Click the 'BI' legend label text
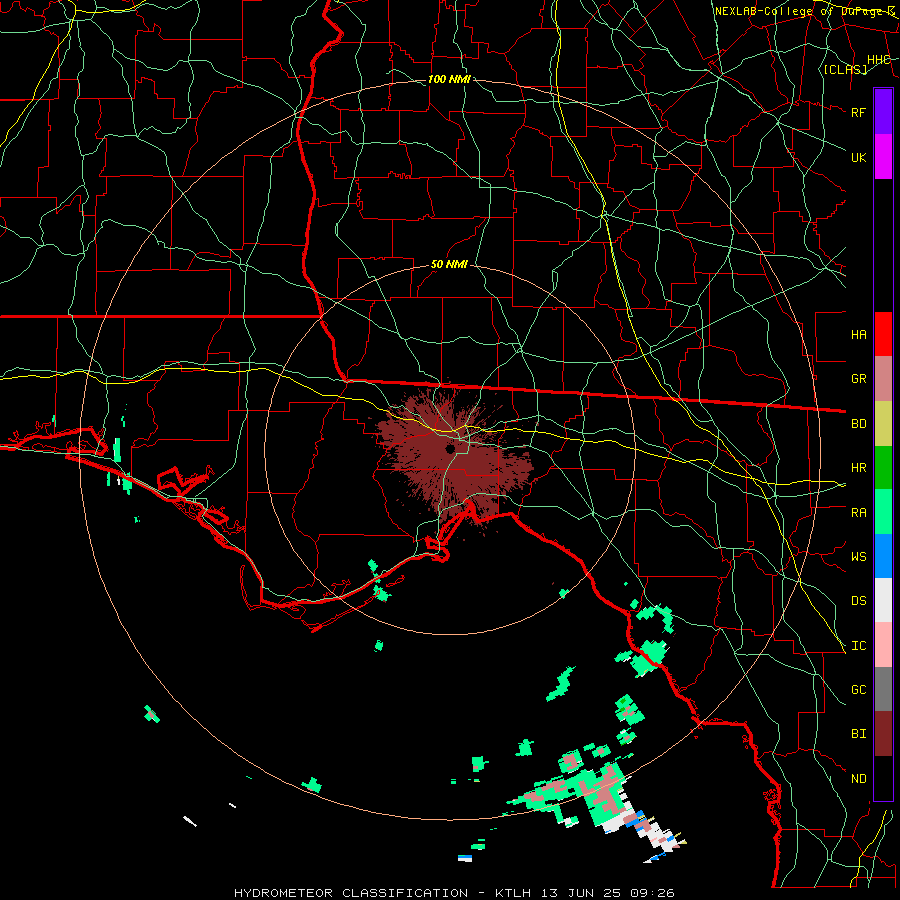Screen dimensions: 900x900 pos(858,734)
